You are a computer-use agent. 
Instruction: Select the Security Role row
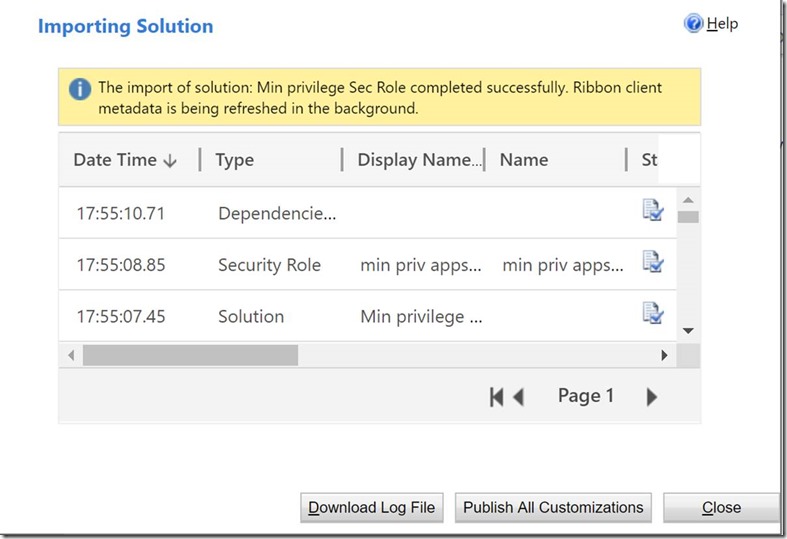(x=270, y=265)
